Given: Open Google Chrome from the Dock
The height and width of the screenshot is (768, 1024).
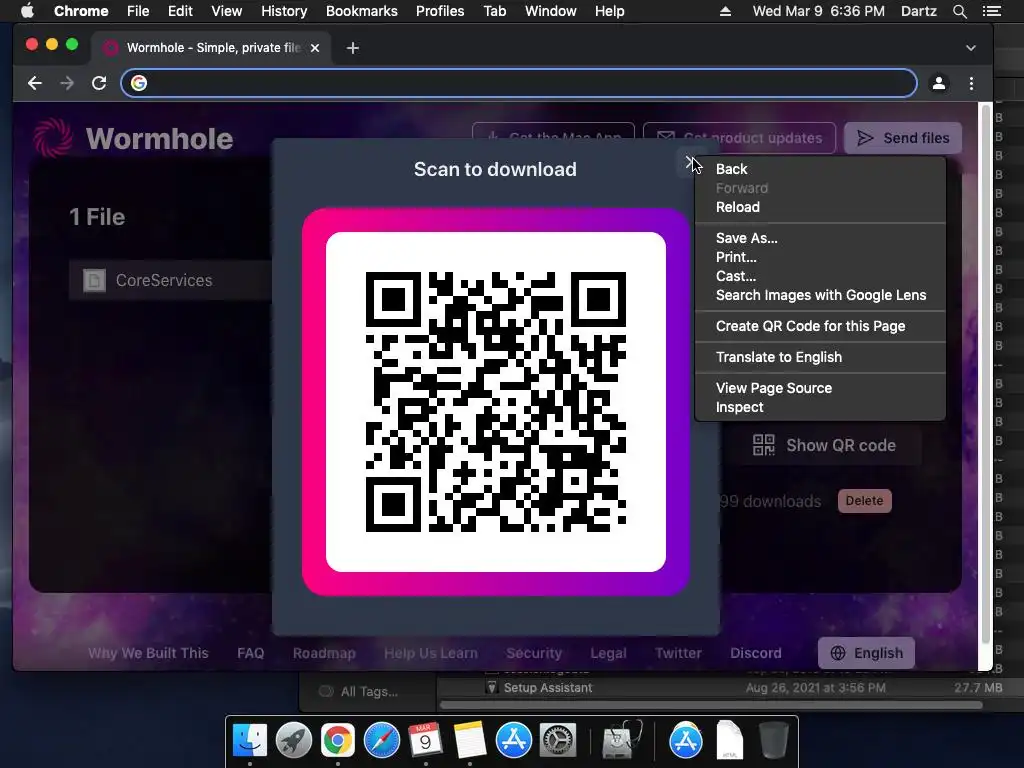Looking at the screenshot, I should coord(338,741).
